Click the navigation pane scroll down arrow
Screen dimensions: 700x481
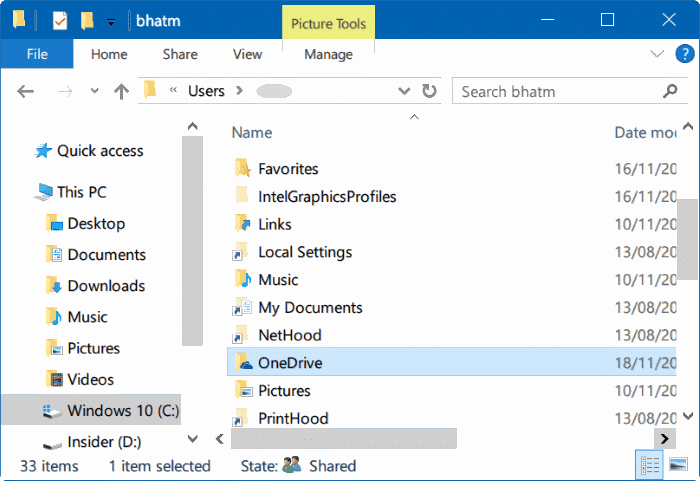pos(192,439)
